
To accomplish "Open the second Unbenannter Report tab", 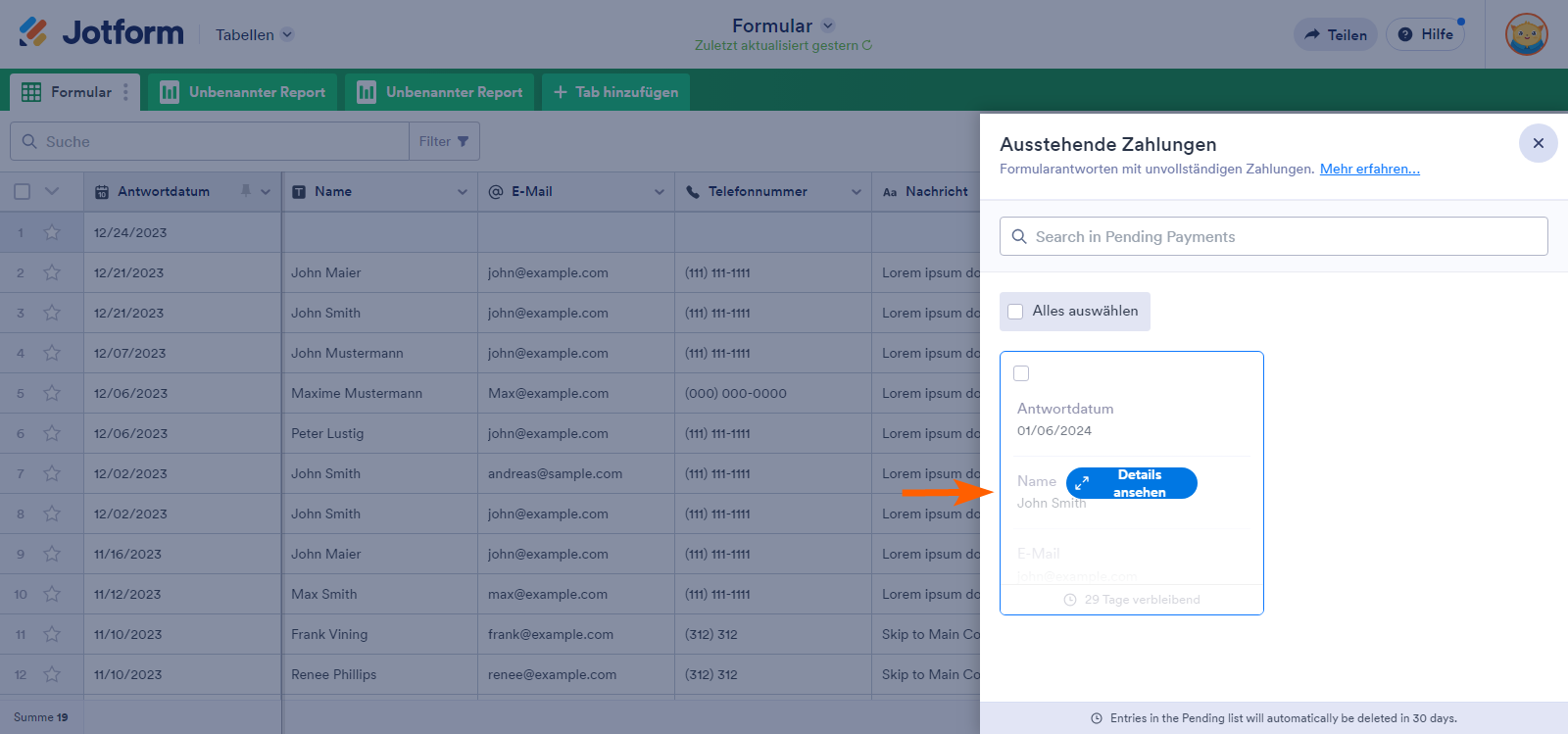I will click(x=439, y=92).
